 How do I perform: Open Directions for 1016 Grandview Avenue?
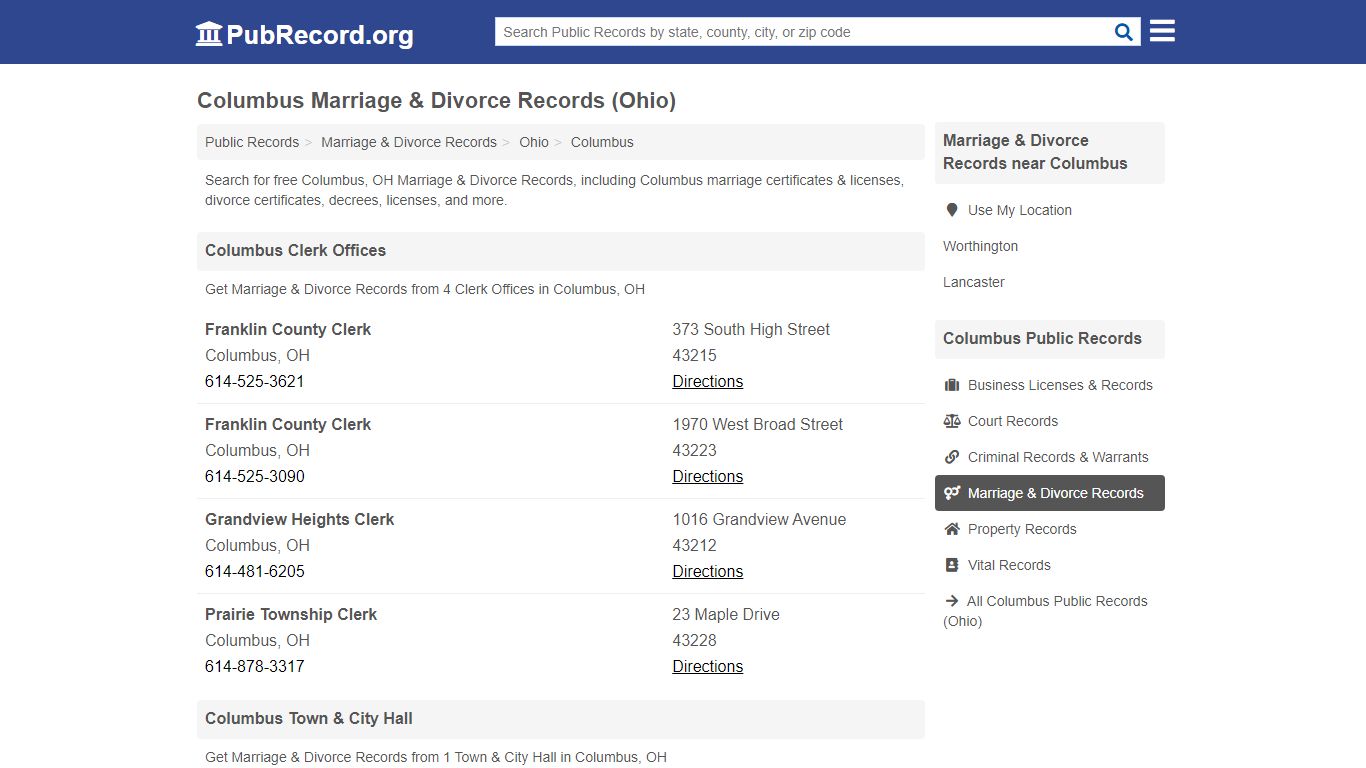pyautogui.click(x=708, y=571)
